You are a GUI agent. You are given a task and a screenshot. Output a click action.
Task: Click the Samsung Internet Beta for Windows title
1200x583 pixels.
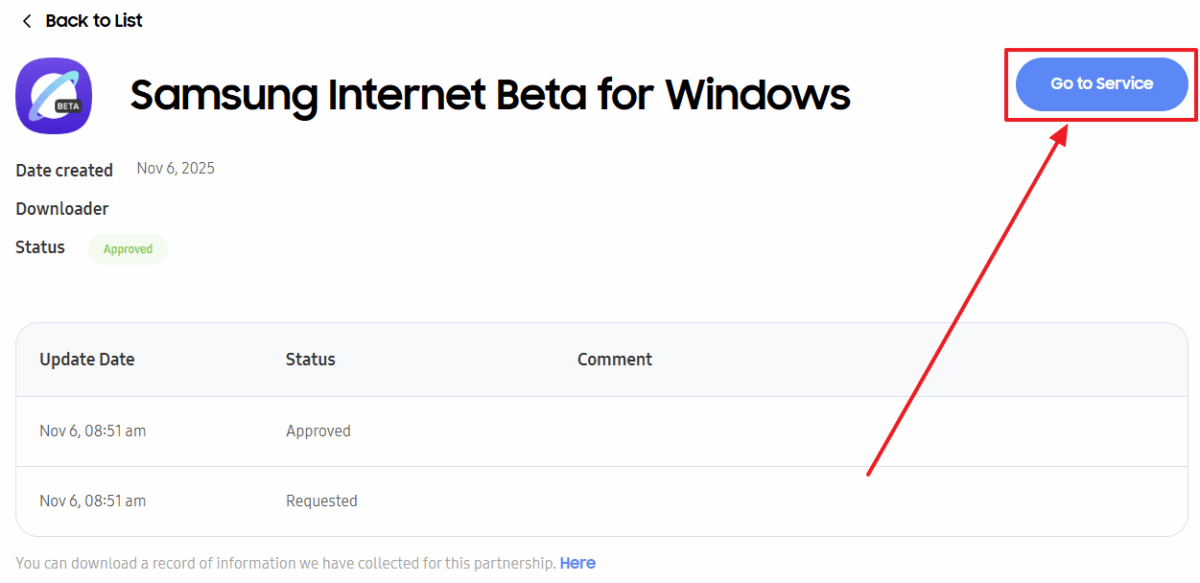pyautogui.click(x=490, y=95)
